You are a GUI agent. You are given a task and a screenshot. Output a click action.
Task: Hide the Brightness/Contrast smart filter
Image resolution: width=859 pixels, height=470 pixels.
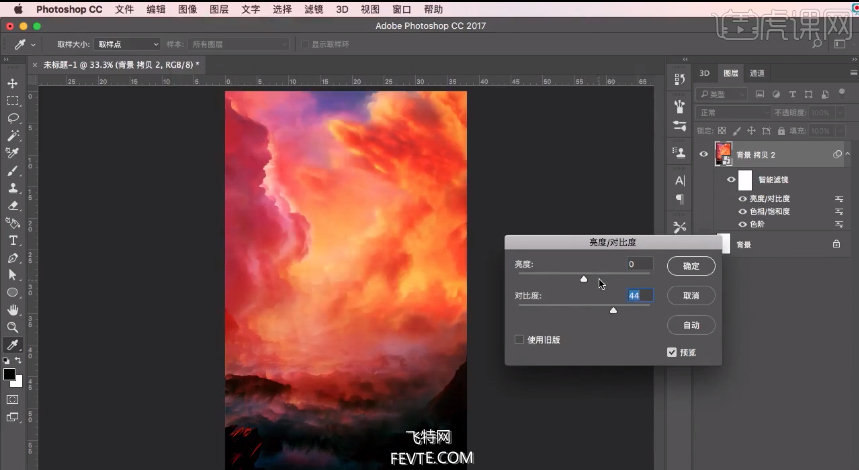[x=743, y=199]
